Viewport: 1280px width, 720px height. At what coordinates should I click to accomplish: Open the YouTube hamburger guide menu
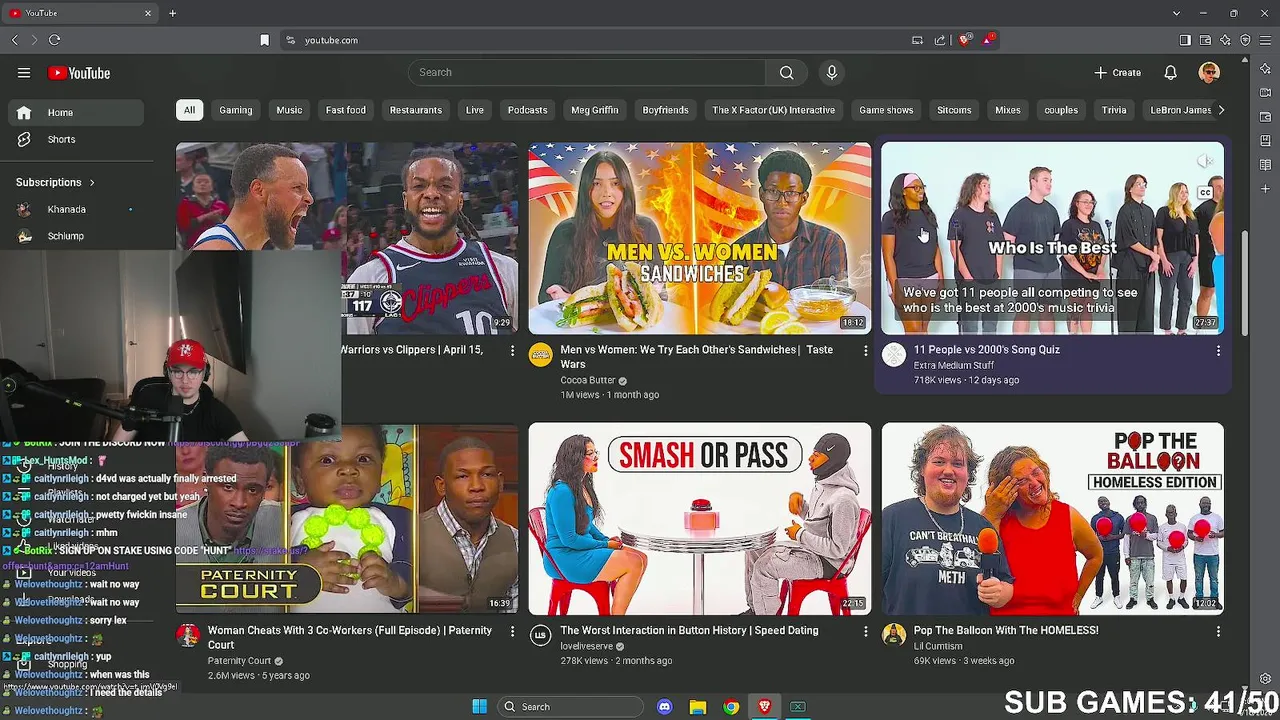tap(24, 73)
